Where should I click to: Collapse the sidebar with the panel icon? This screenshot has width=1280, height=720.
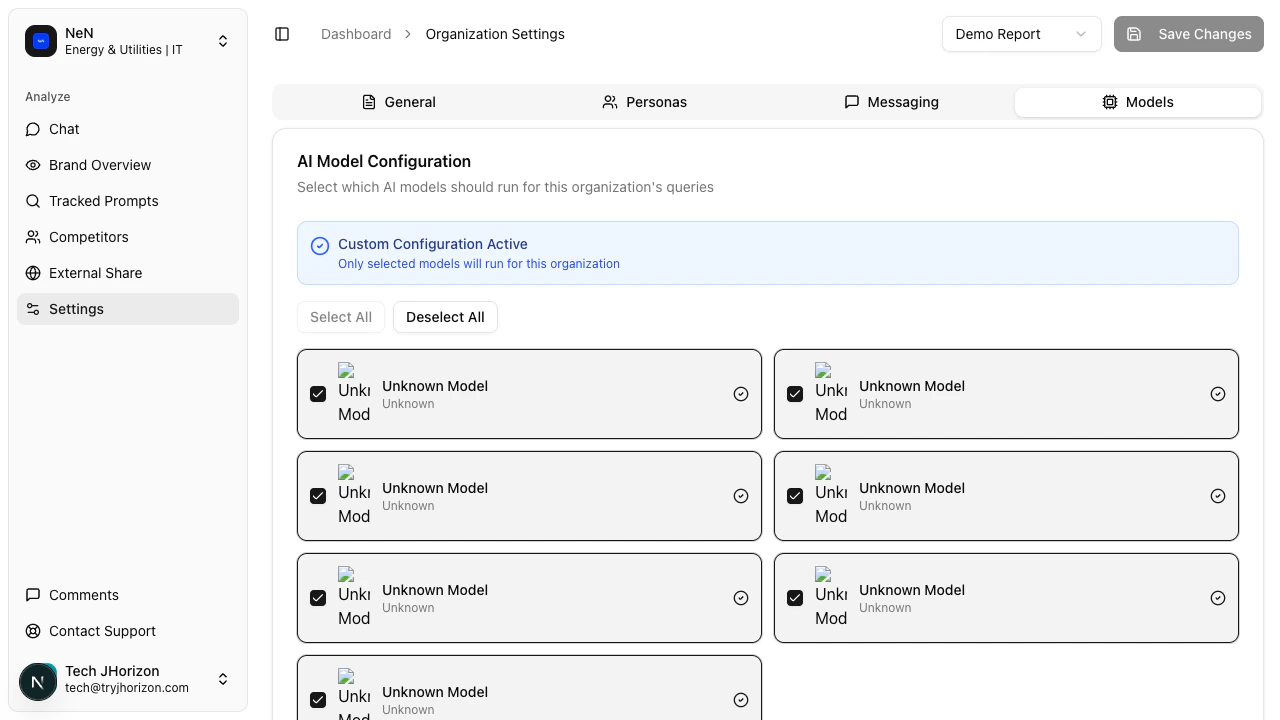click(282, 34)
